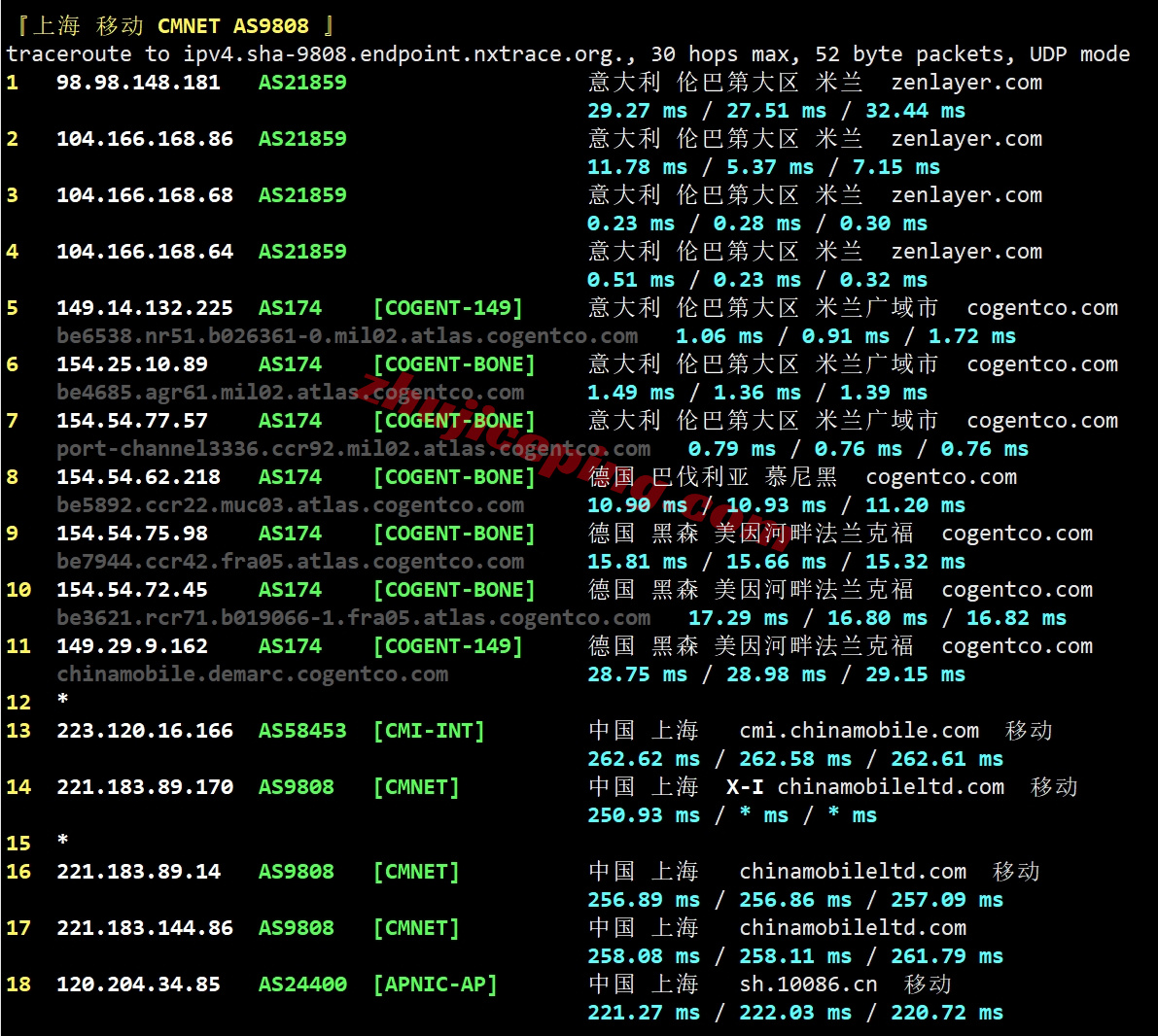Click latency 11.78 ms on hop 2
The height and width of the screenshot is (1036, 1158).
click(x=638, y=167)
